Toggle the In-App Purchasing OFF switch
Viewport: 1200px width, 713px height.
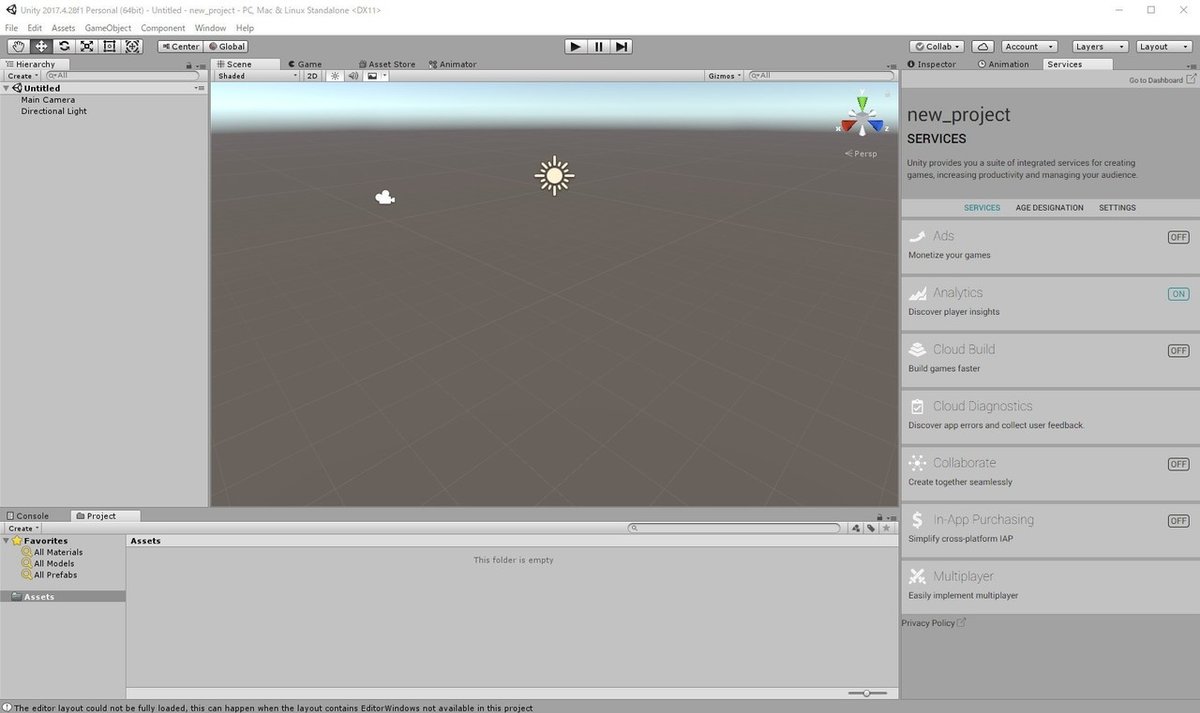(1178, 521)
